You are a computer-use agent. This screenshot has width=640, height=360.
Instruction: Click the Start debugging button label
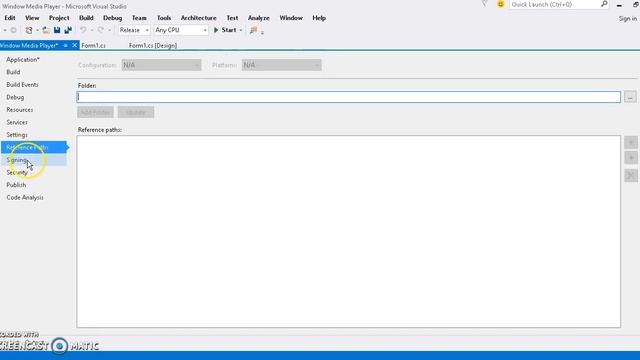(x=229, y=30)
